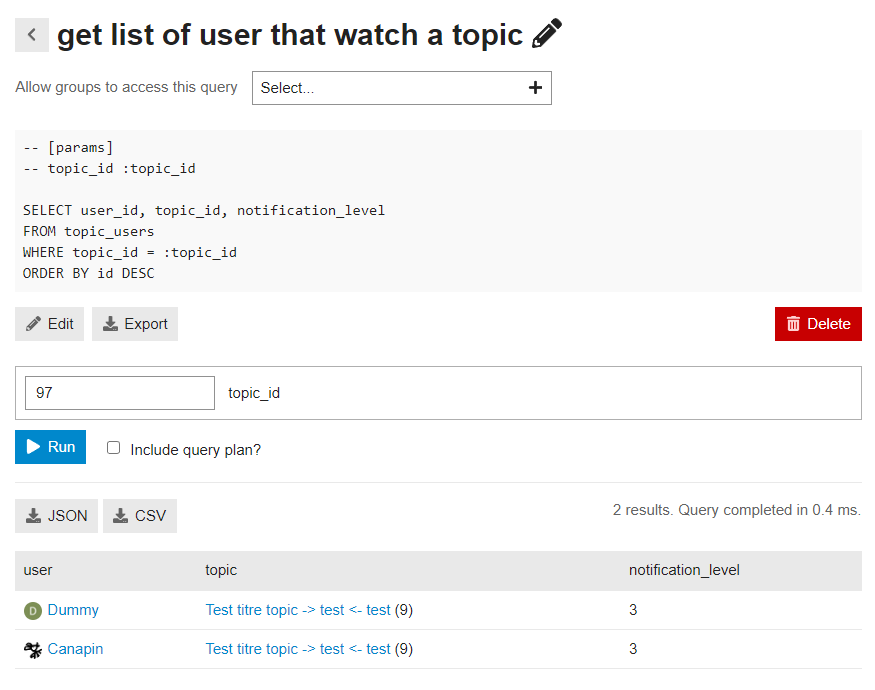Click the results count status text

(737, 510)
